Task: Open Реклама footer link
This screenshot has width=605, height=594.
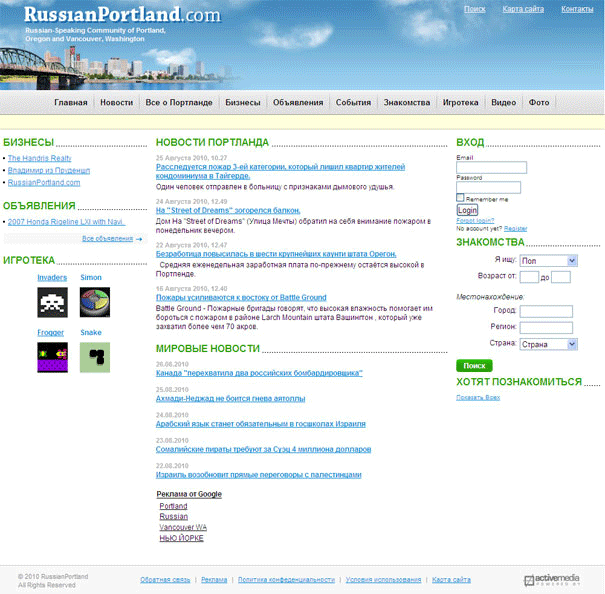Action: (214, 580)
